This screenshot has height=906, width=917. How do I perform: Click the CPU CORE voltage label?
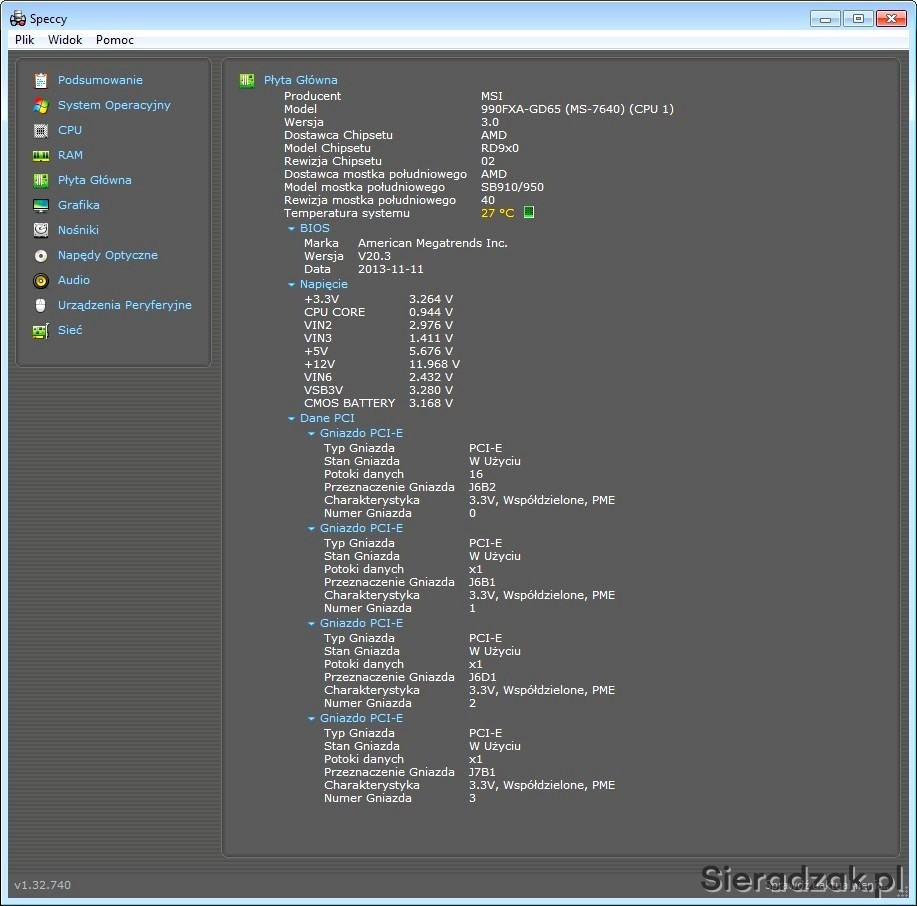click(335, 312)
